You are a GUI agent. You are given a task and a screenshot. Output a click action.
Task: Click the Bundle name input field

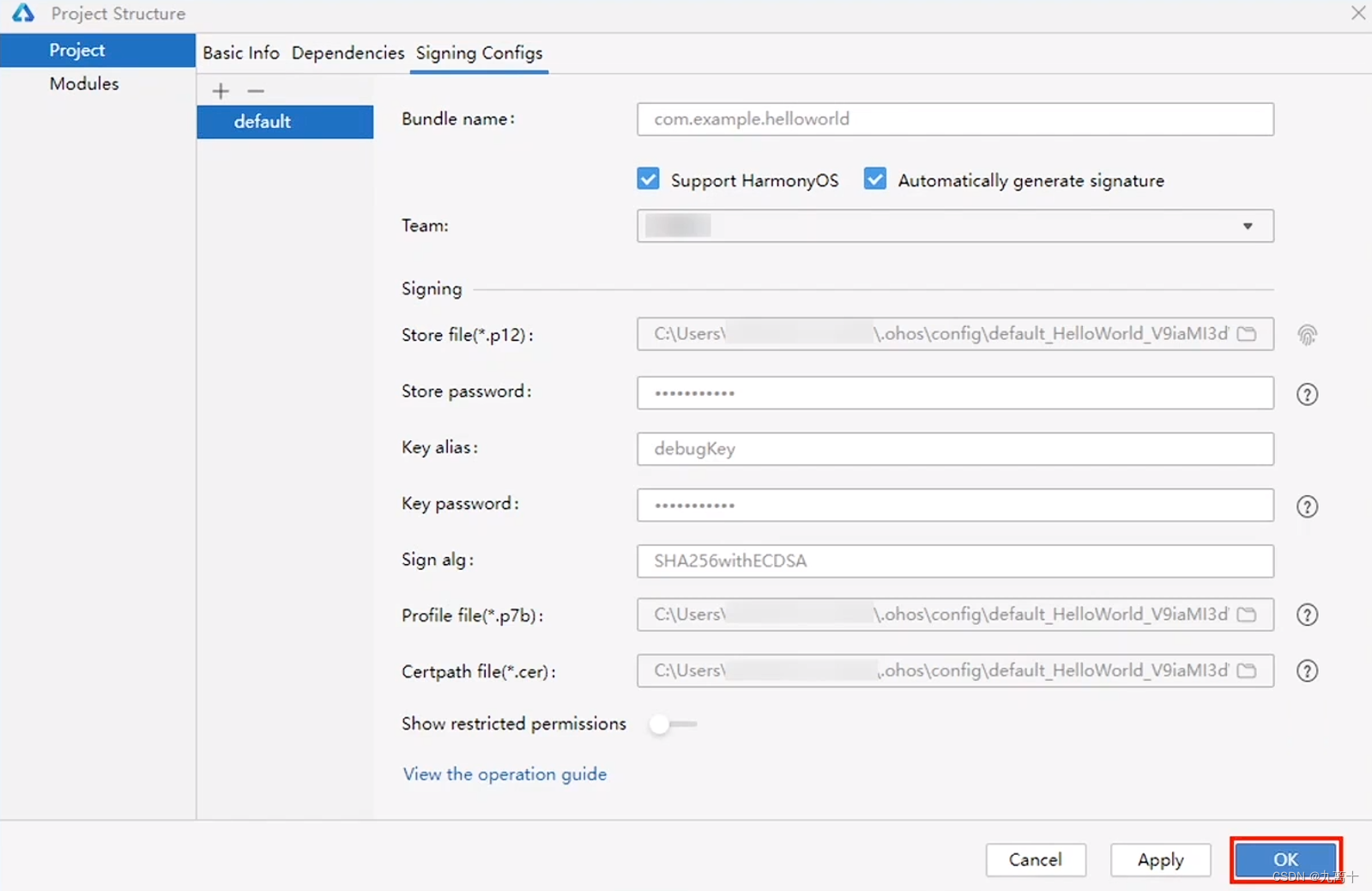point(955,119)
